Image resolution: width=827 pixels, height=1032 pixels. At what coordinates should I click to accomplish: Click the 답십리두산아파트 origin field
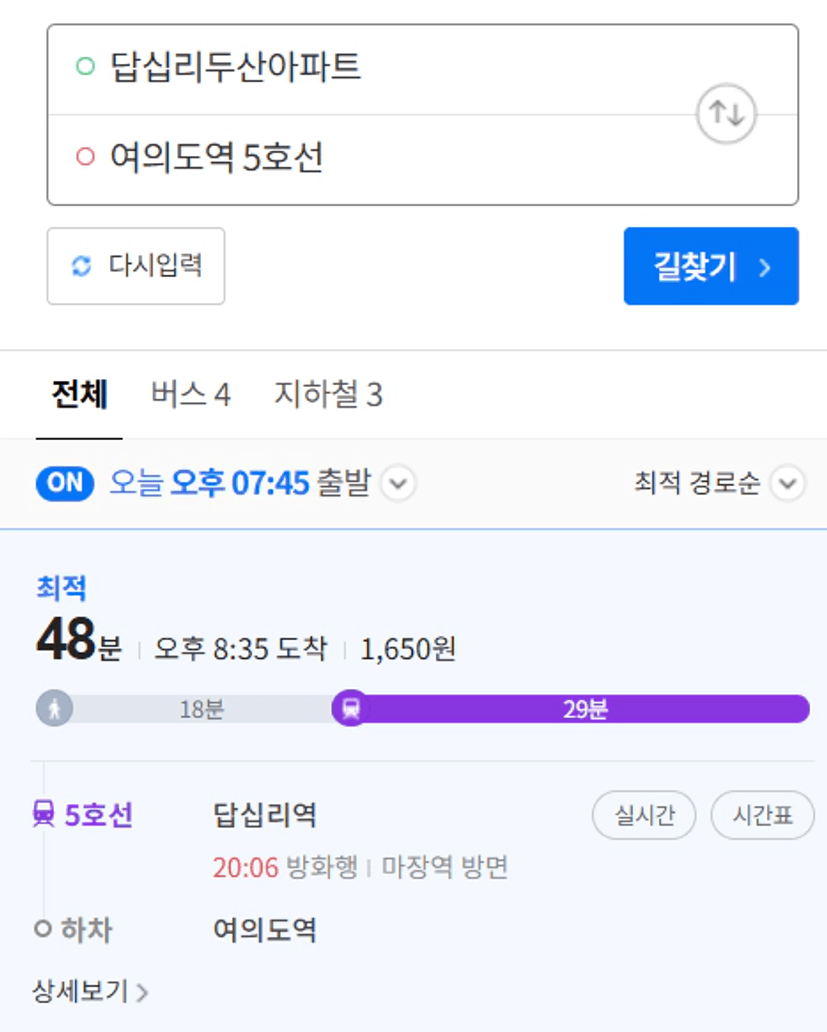[x=422, y=70]
